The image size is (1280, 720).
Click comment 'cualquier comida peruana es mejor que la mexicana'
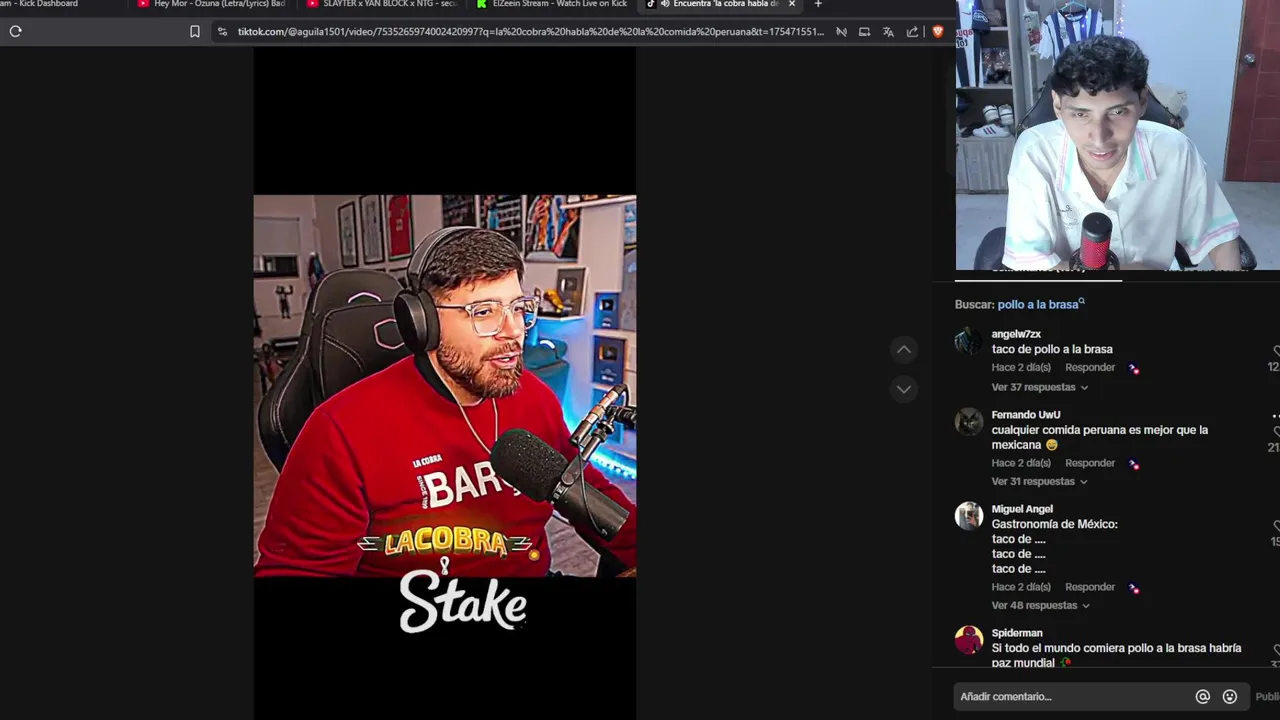(x=1100, y=437)
